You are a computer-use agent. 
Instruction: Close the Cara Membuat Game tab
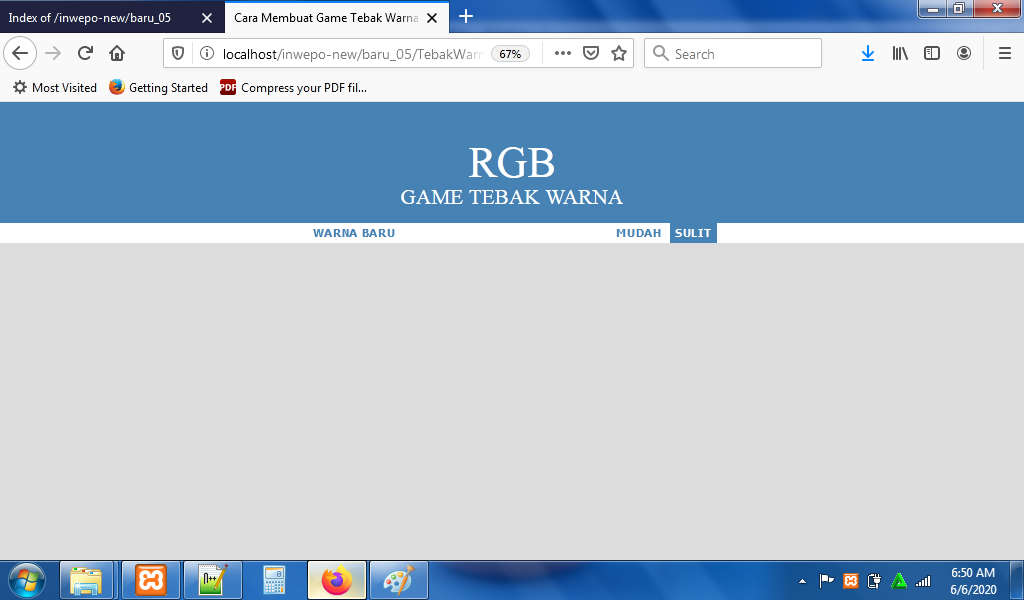point(432,18)
